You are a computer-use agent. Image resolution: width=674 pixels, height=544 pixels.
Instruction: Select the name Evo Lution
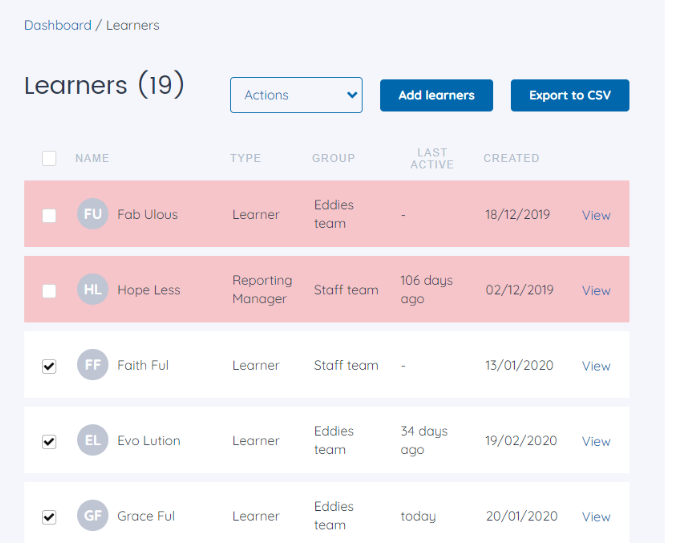coord(149,441)
